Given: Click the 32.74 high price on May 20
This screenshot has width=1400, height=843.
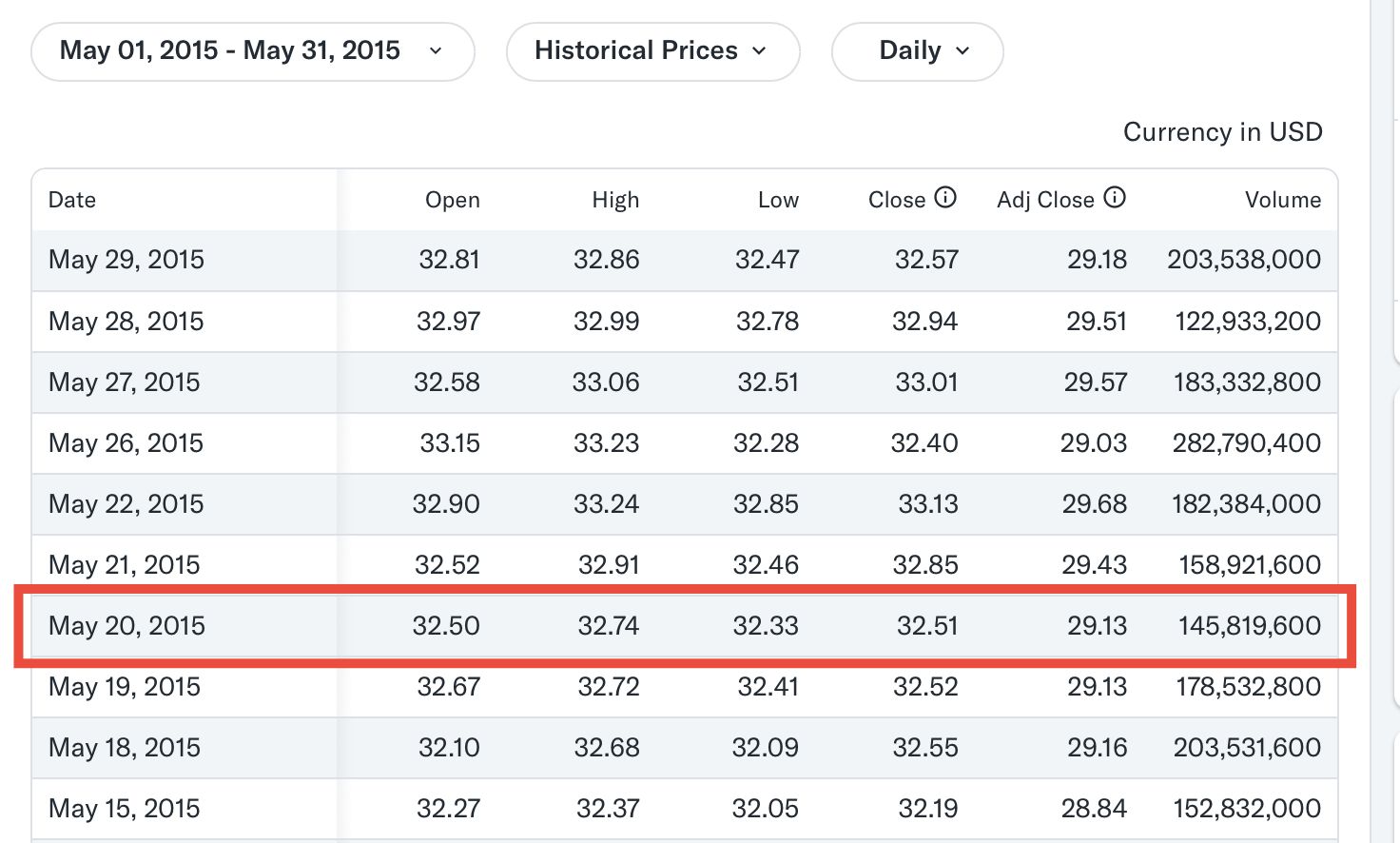Looking at the screenshot, I should pyautogui.click(x=609, y=626).
